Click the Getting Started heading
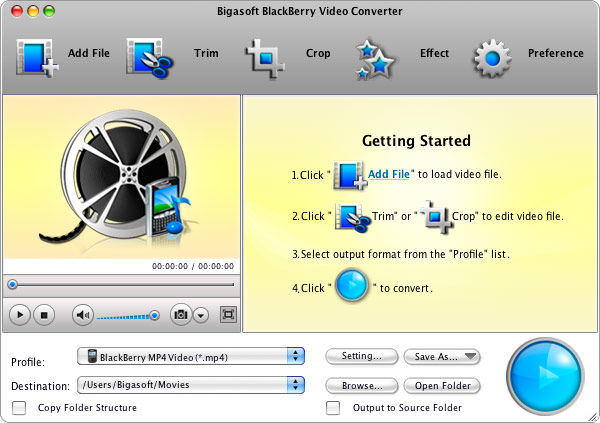 (x=416, y=141)
